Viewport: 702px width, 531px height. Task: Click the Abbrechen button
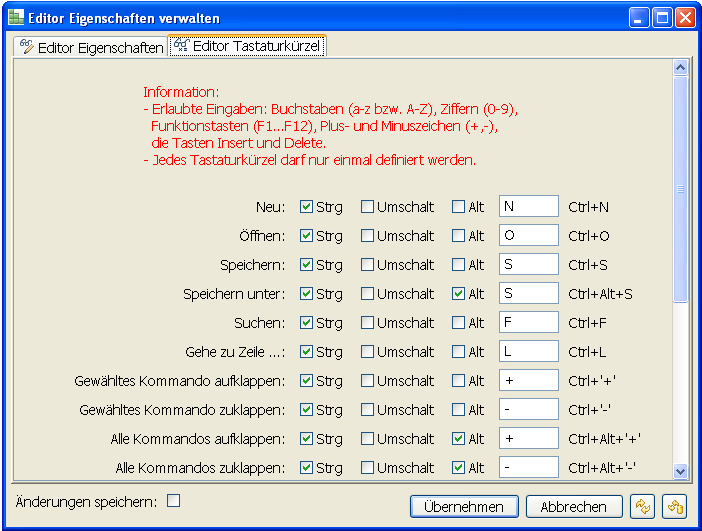pyautogui.click(x=574, y=506)
